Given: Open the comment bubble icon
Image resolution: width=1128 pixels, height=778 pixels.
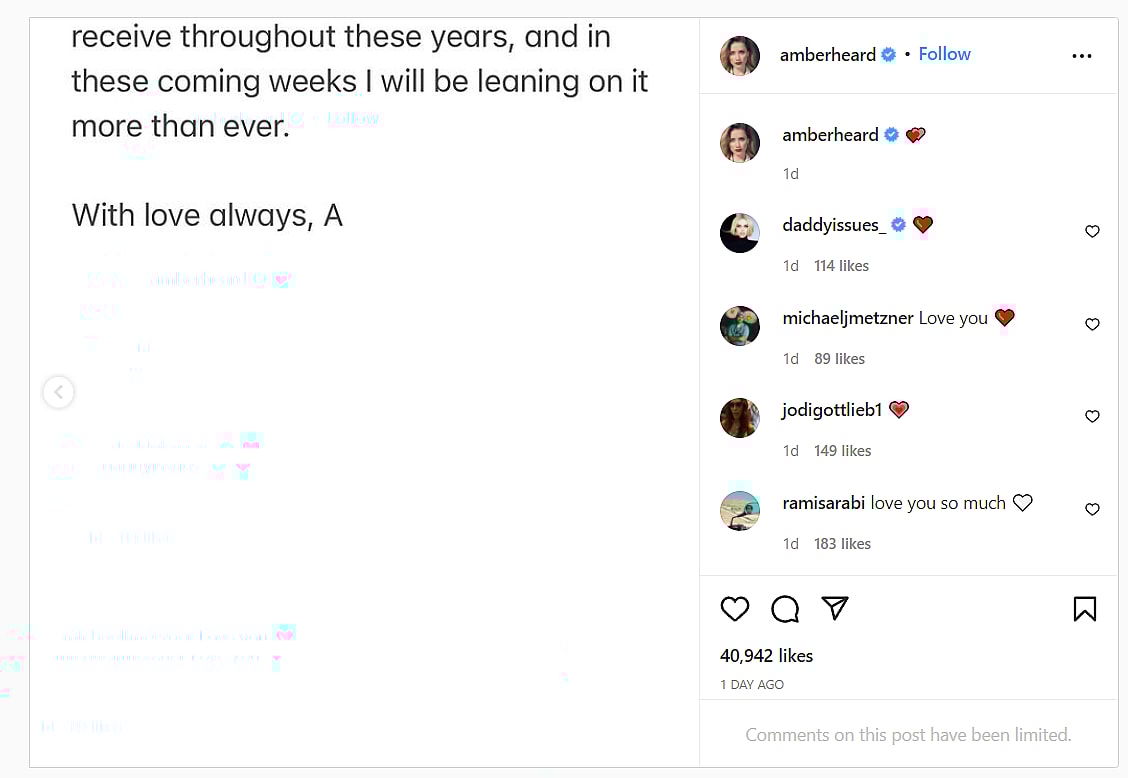Looking at the screenshot, I should (785, 609).
